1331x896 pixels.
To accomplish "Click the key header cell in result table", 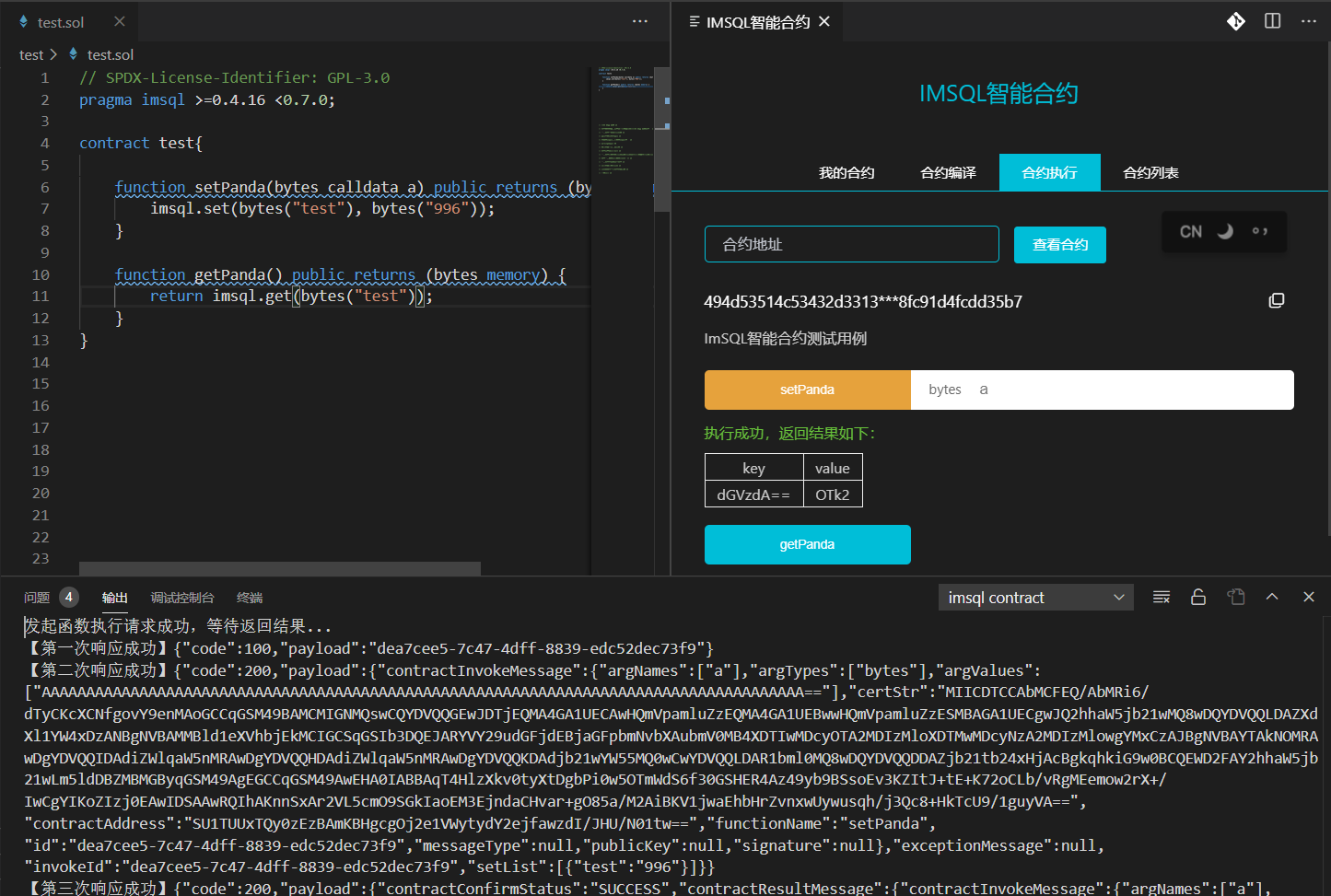I will pos(753,468).
